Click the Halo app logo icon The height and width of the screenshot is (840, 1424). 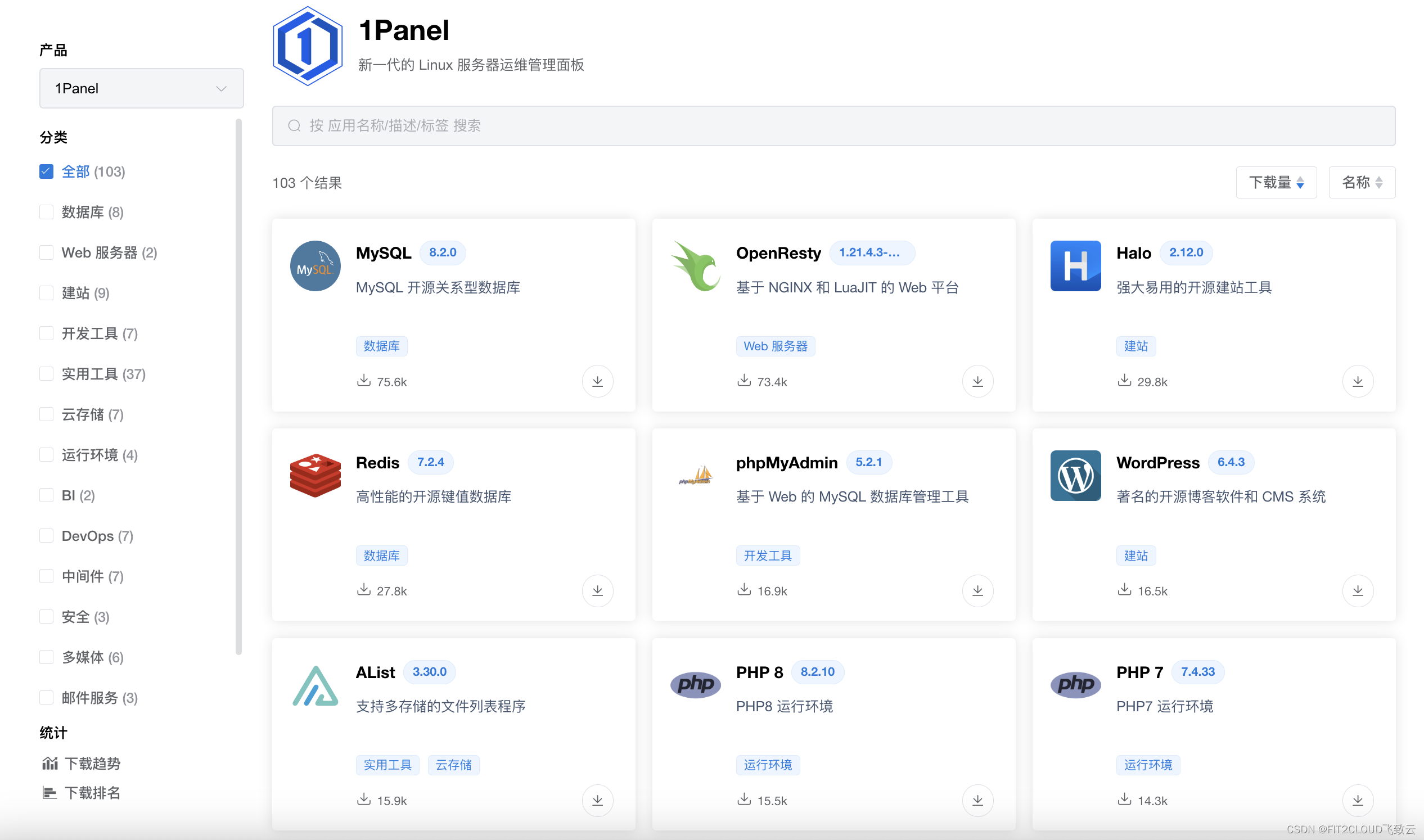(1075, 266)
